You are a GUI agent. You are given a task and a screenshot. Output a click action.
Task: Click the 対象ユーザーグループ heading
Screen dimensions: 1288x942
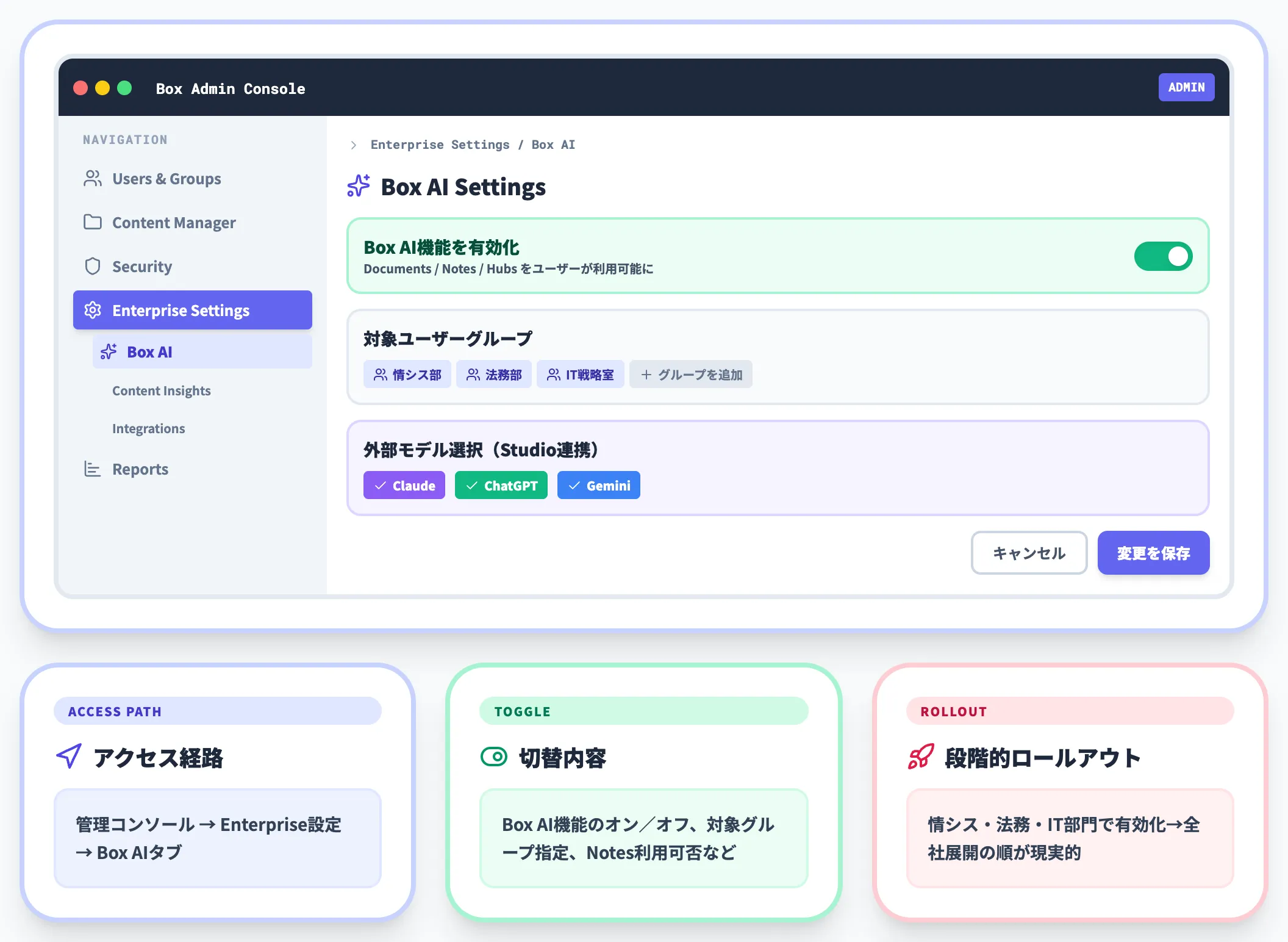[x=448, y=339]
